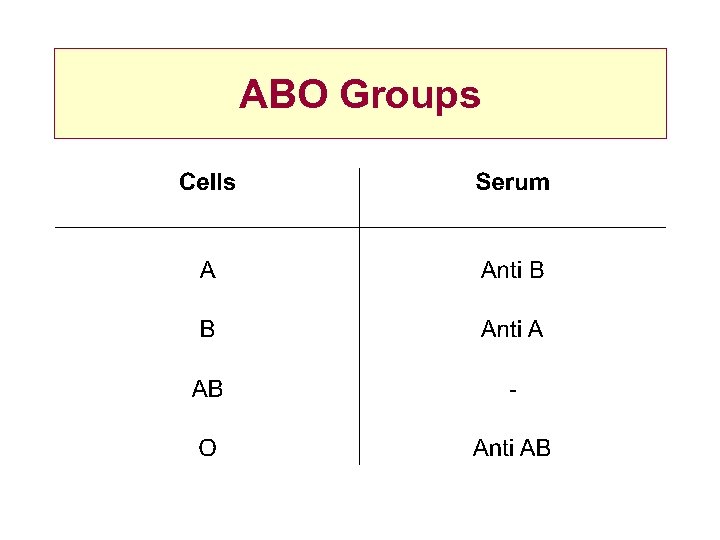Image resolution: width=720 pixels, height=540 pixels.
Task: Click the Anti AB serum text
Action: 512,448
